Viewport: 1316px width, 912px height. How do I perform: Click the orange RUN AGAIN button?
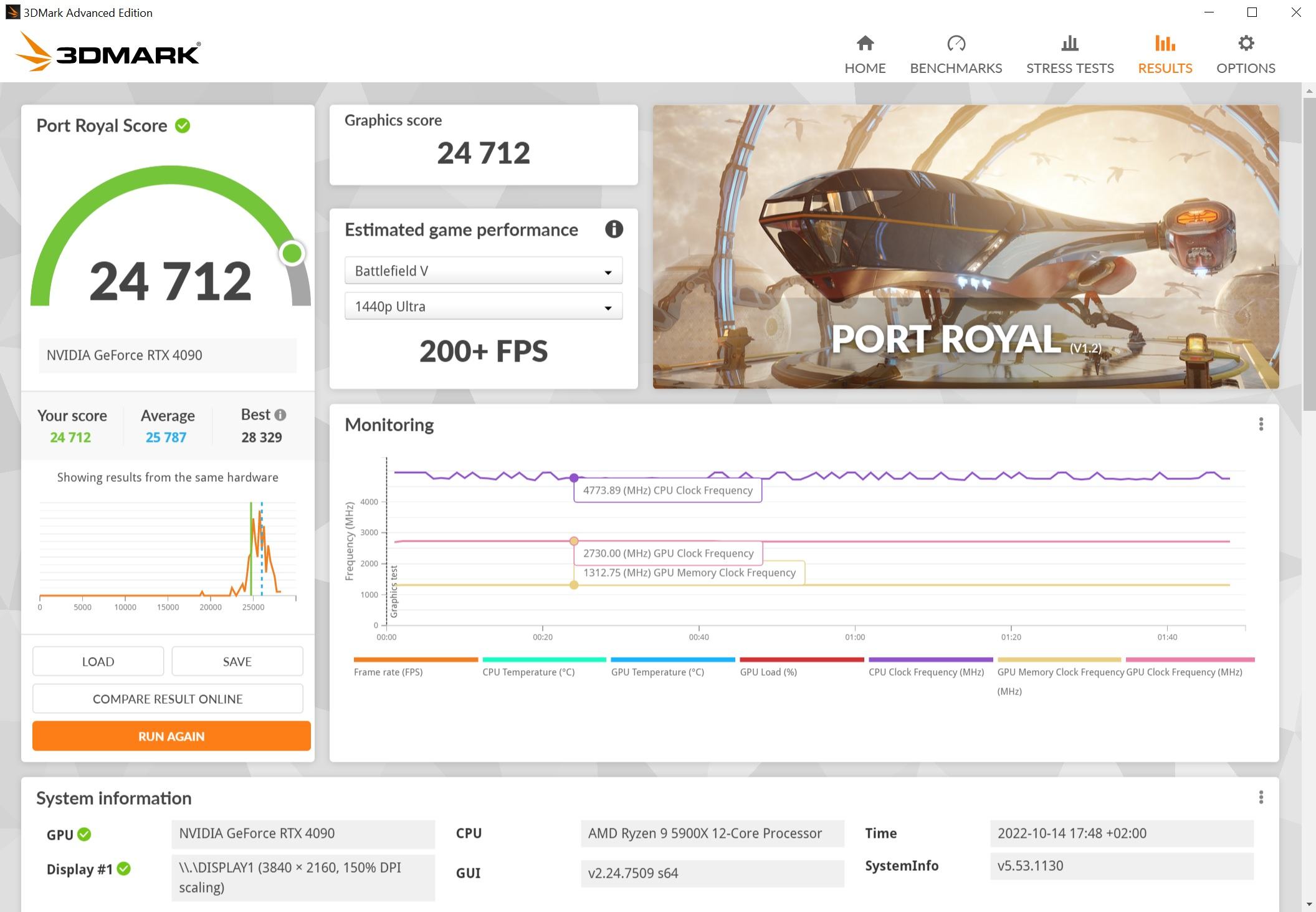pos(171,736)
